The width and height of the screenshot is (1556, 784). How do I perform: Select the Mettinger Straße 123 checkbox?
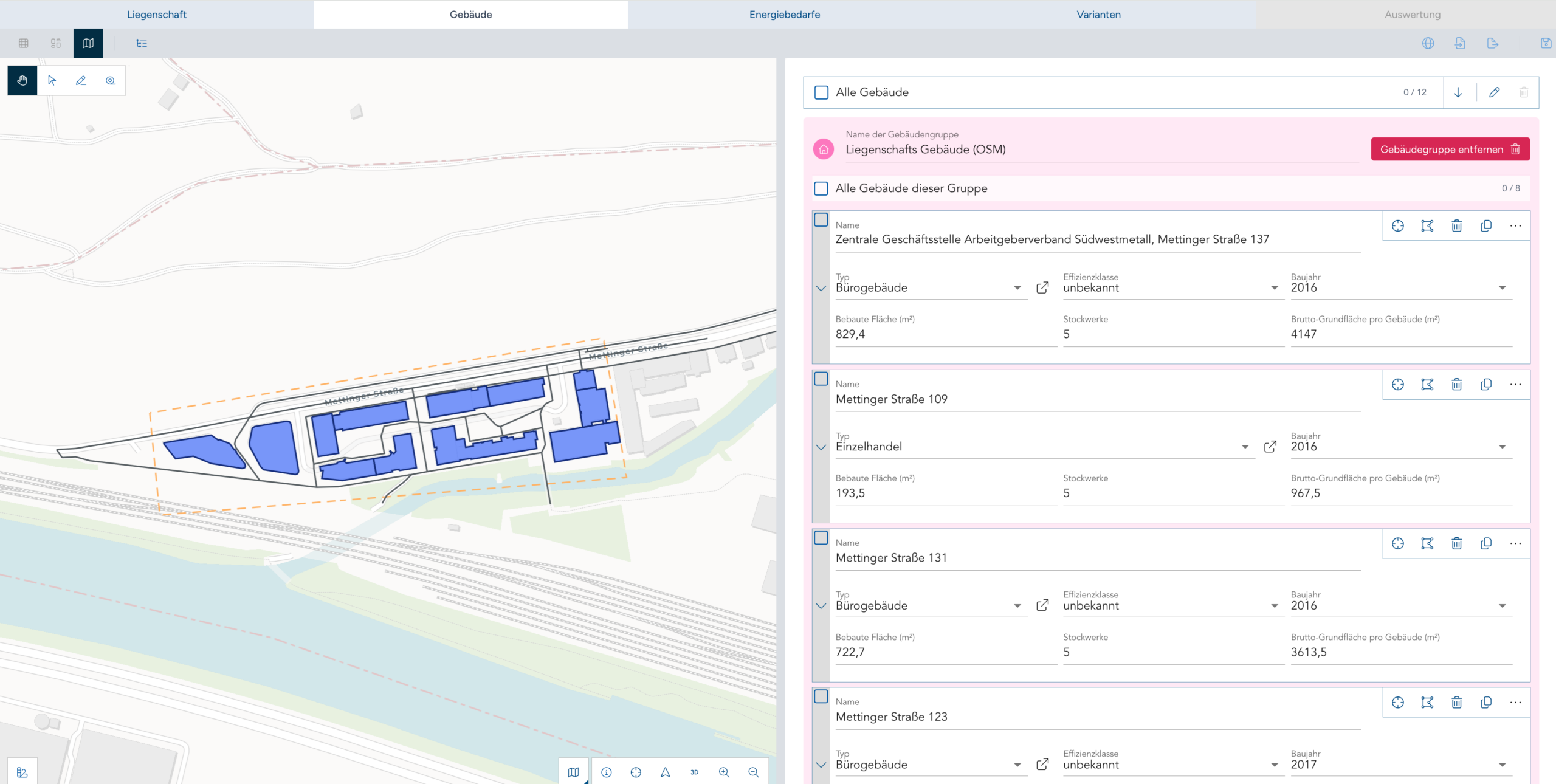click(x=821, y=696)
